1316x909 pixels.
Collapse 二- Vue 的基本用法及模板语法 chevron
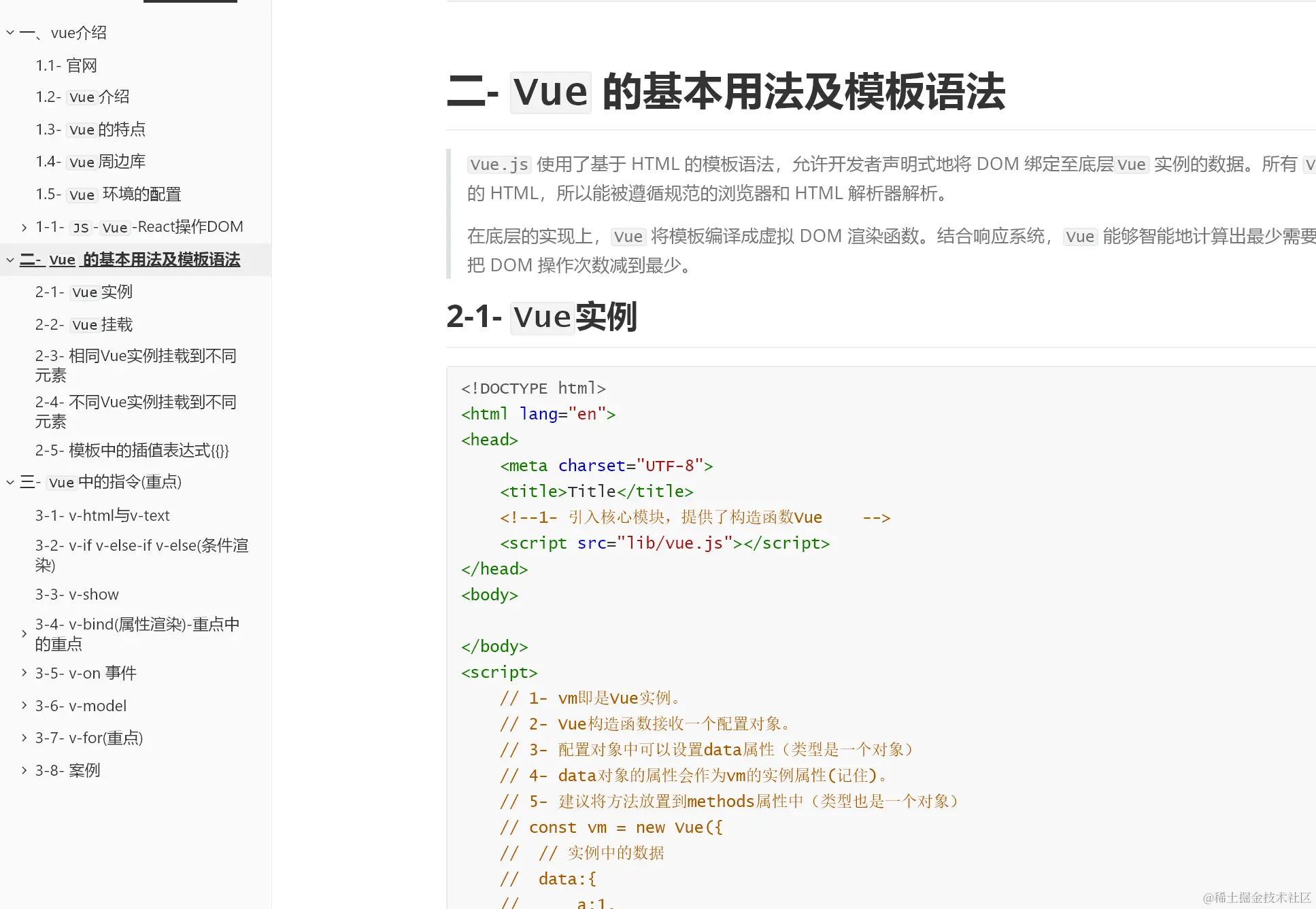pyautogui.click(x=10, y=260)
